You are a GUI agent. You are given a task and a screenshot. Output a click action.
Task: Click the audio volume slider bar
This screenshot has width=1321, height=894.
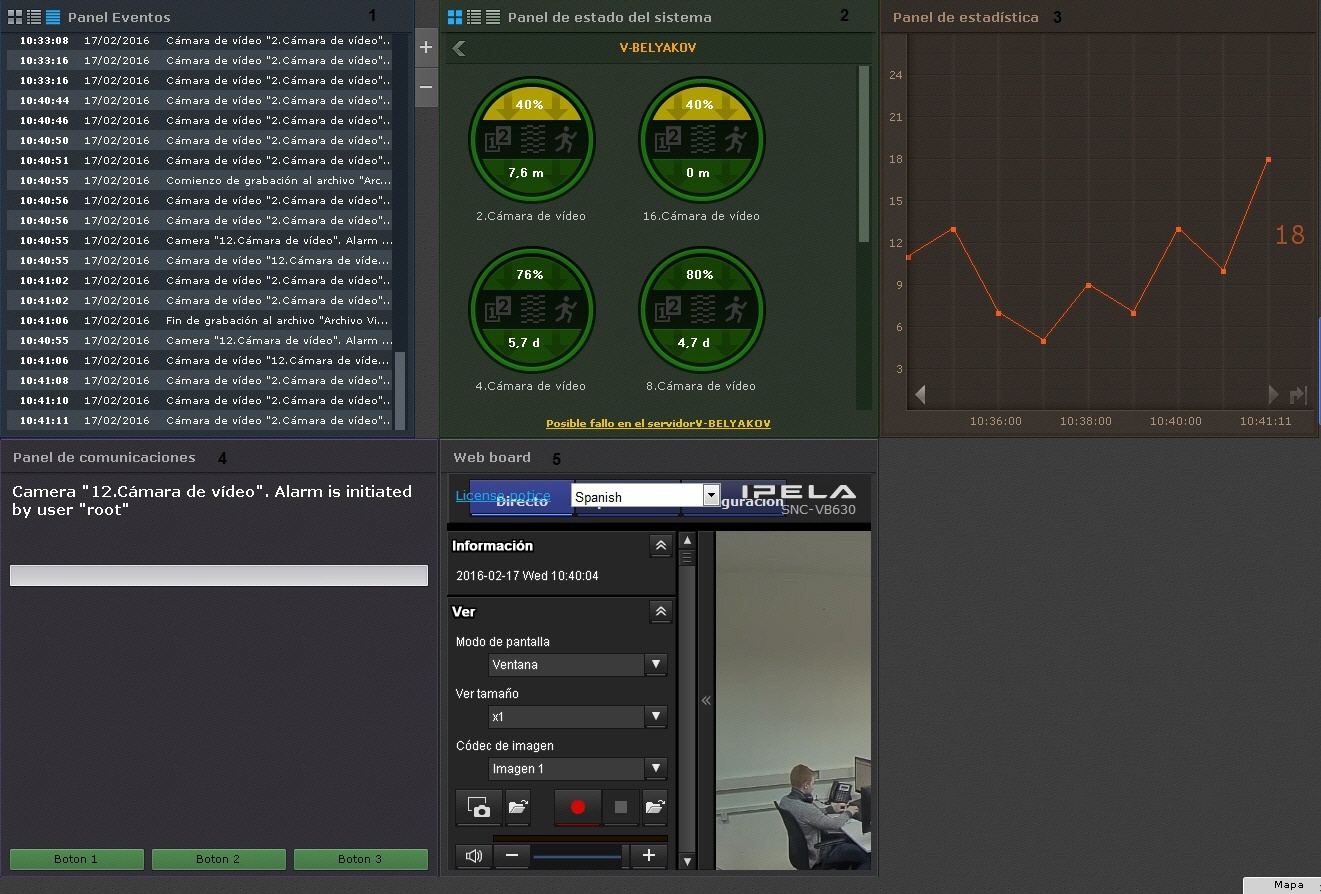coord(579,856)
